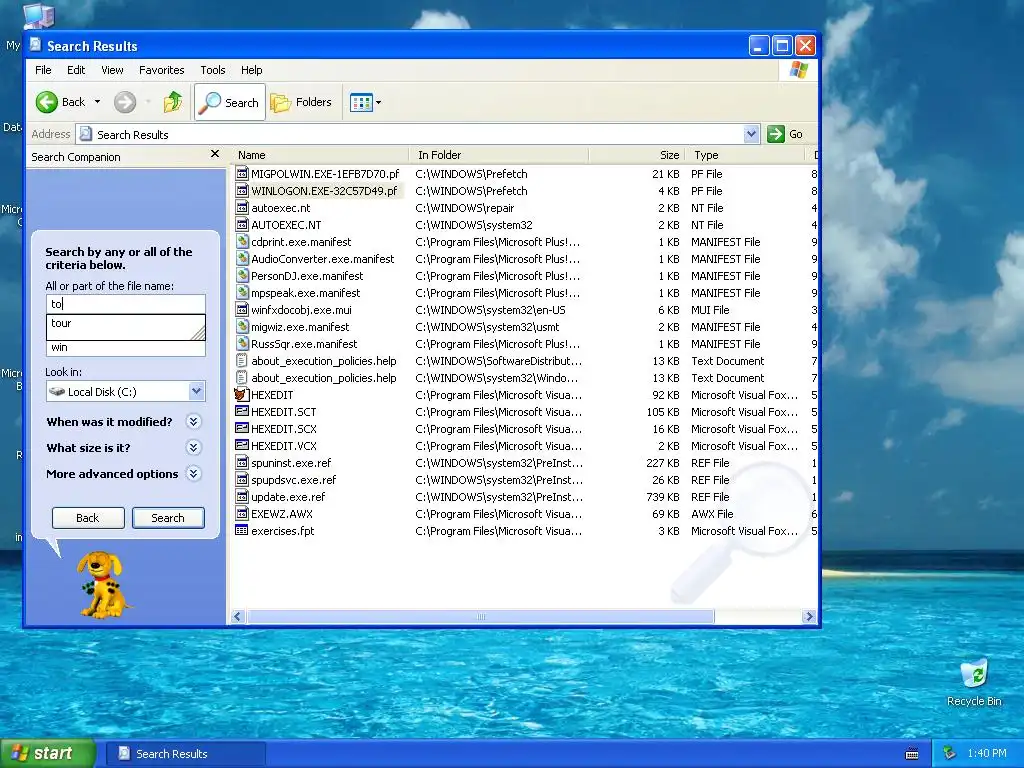Open the Help menu

251,70
